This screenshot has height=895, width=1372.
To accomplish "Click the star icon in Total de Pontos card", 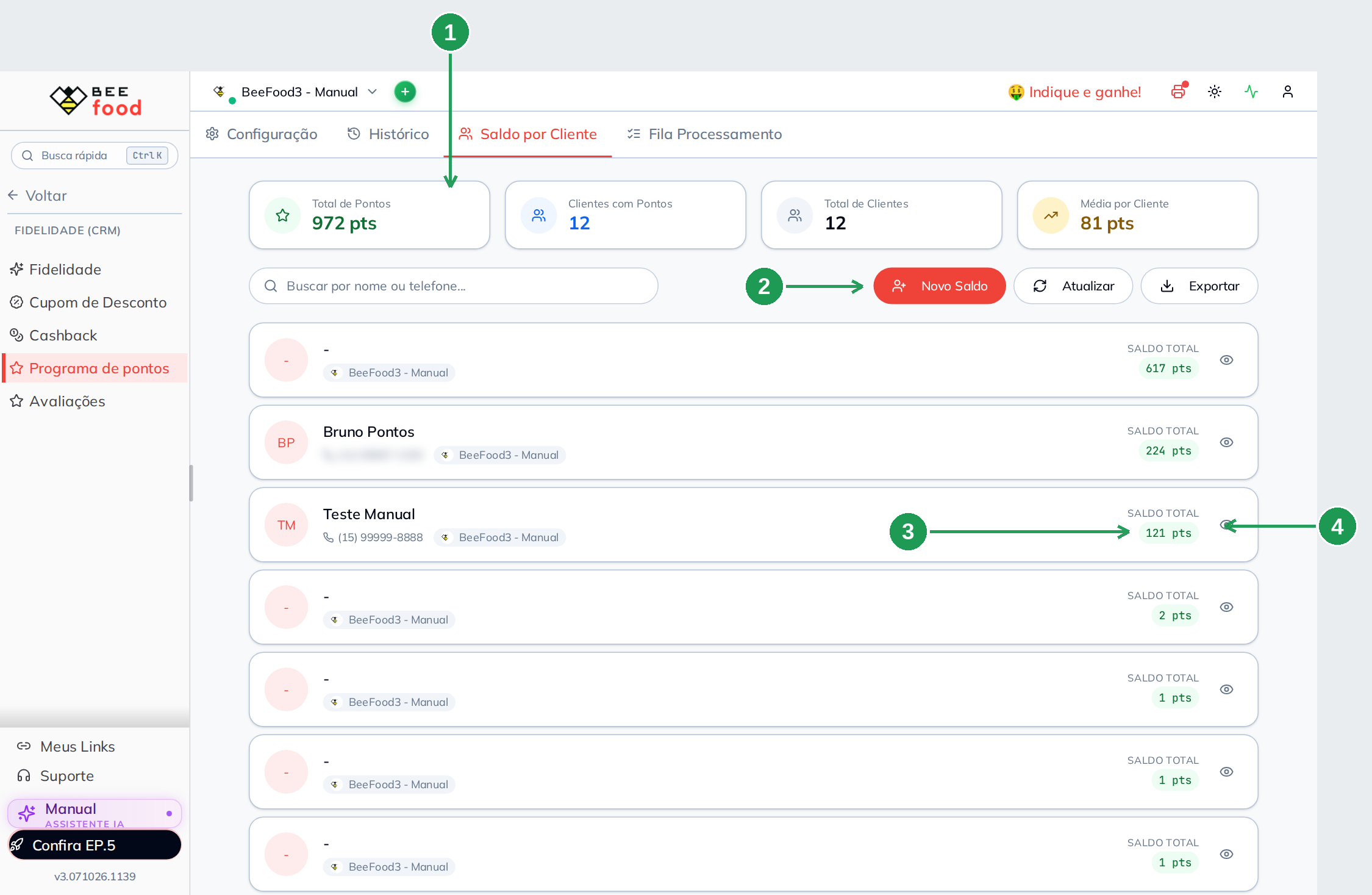I will pos(283,215).
